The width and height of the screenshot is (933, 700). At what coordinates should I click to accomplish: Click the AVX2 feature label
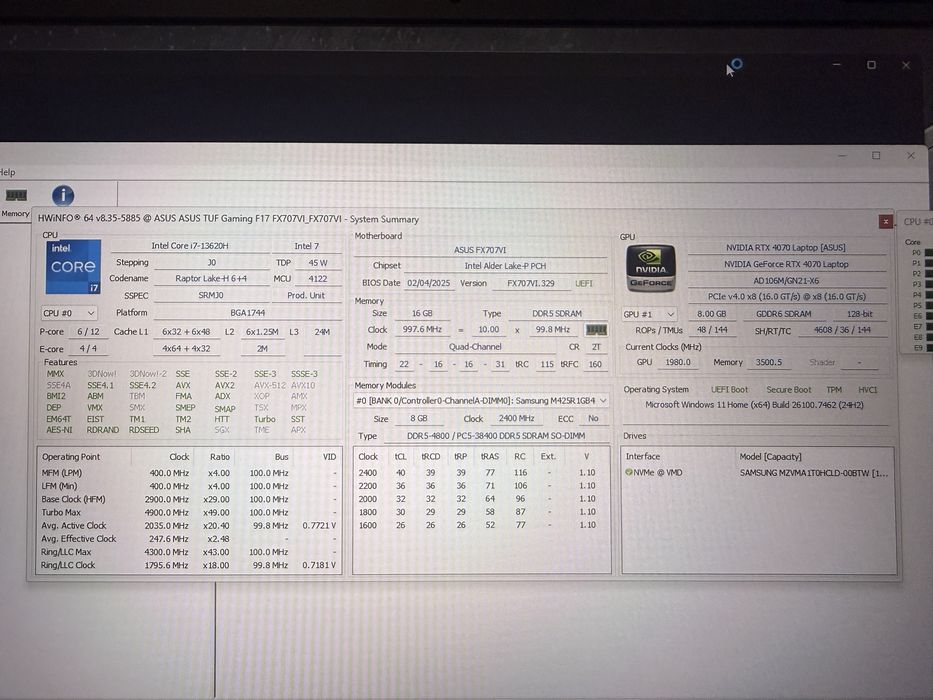(224, 385)
